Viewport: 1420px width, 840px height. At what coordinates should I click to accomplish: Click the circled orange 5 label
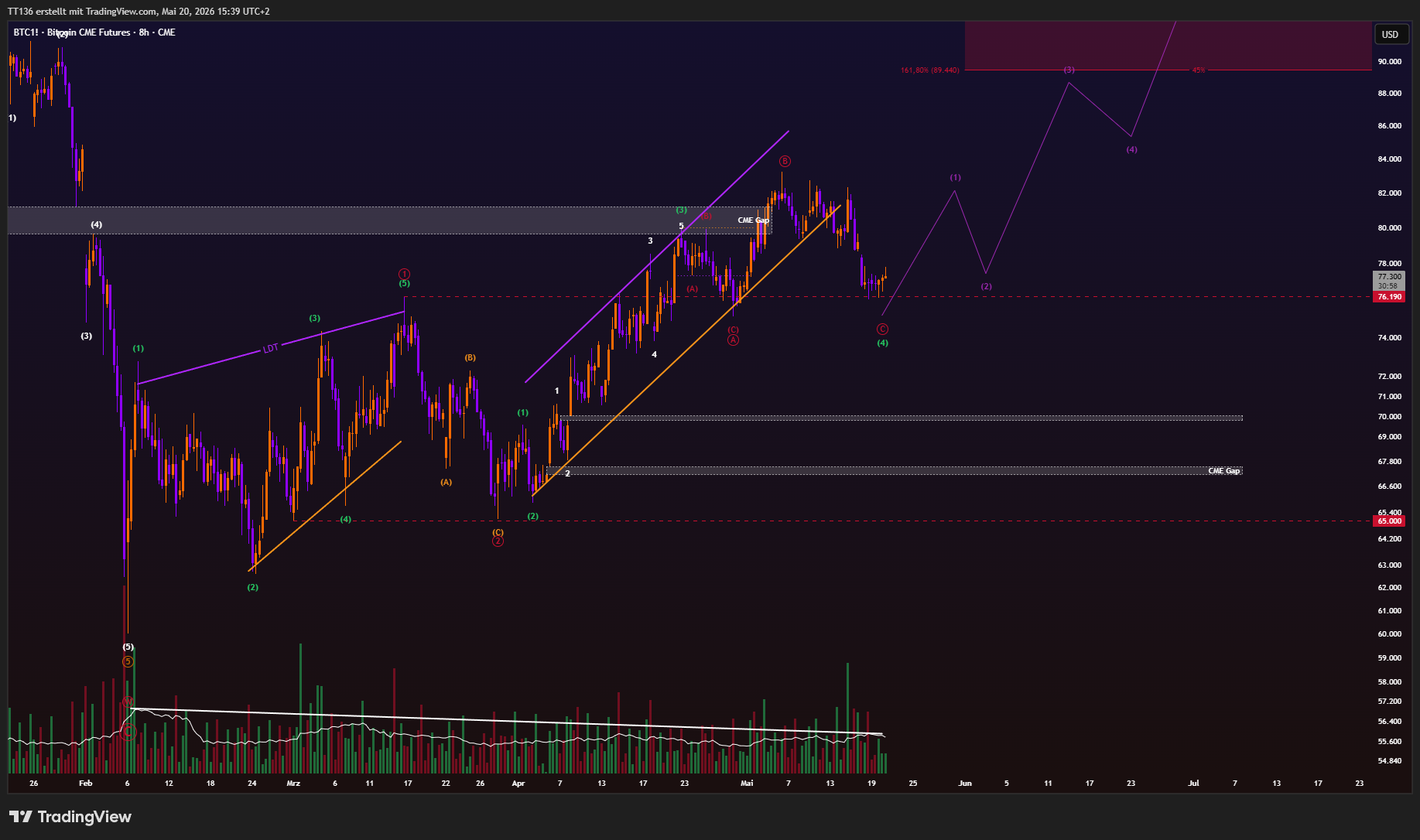pyautogui.click(x=128, y=661)
